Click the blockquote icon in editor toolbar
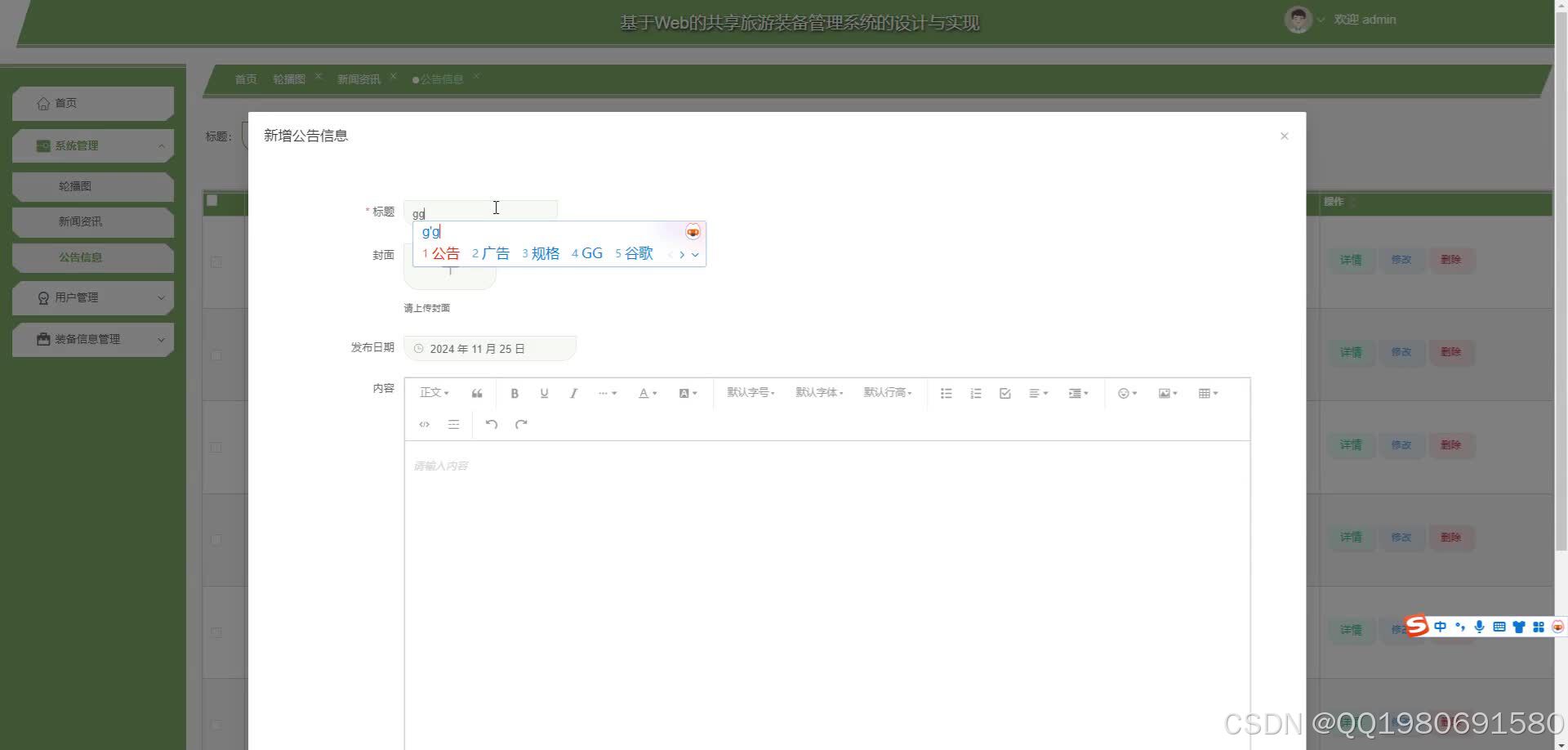The image size is (1568, 750). click(x=477, y=393)
